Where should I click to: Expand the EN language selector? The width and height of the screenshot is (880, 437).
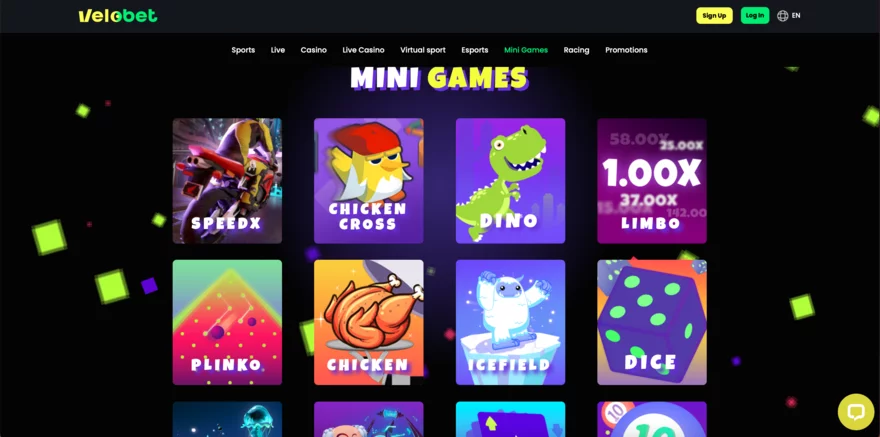coord(796,16)
